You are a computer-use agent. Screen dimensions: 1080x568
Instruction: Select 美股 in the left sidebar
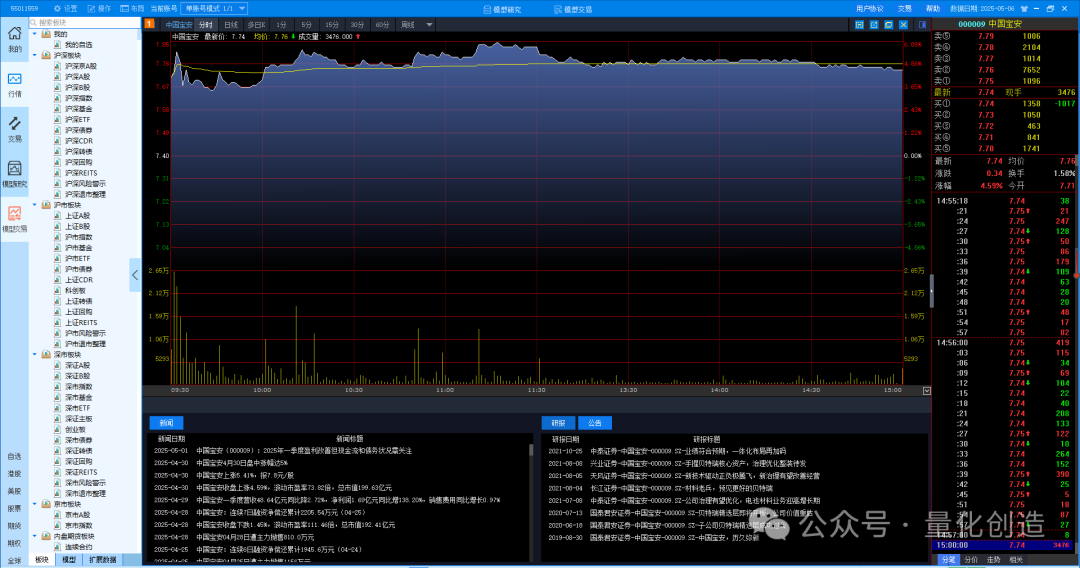tap(14, 491)
